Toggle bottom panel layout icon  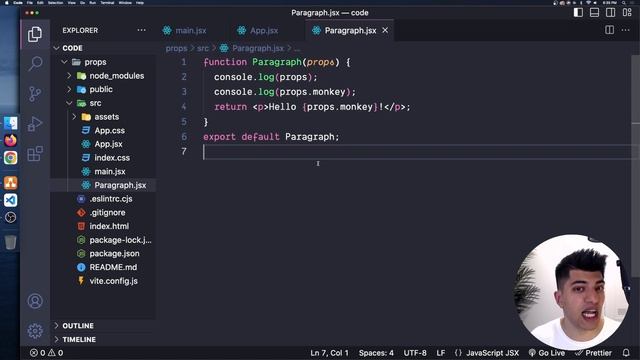(594, 13)
